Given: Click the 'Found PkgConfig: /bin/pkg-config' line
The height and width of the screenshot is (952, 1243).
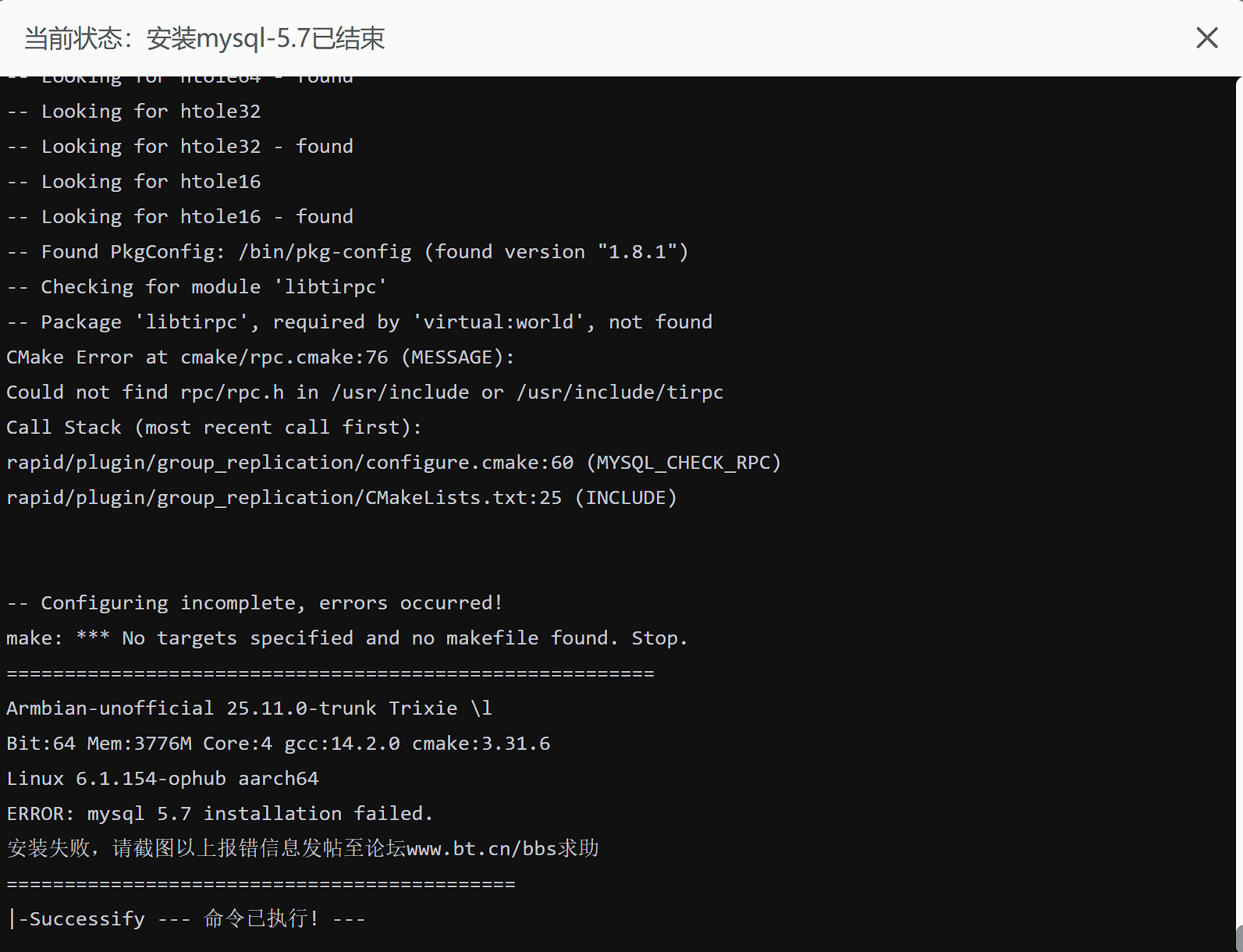Looking at the screenshot, I should 347,252.
